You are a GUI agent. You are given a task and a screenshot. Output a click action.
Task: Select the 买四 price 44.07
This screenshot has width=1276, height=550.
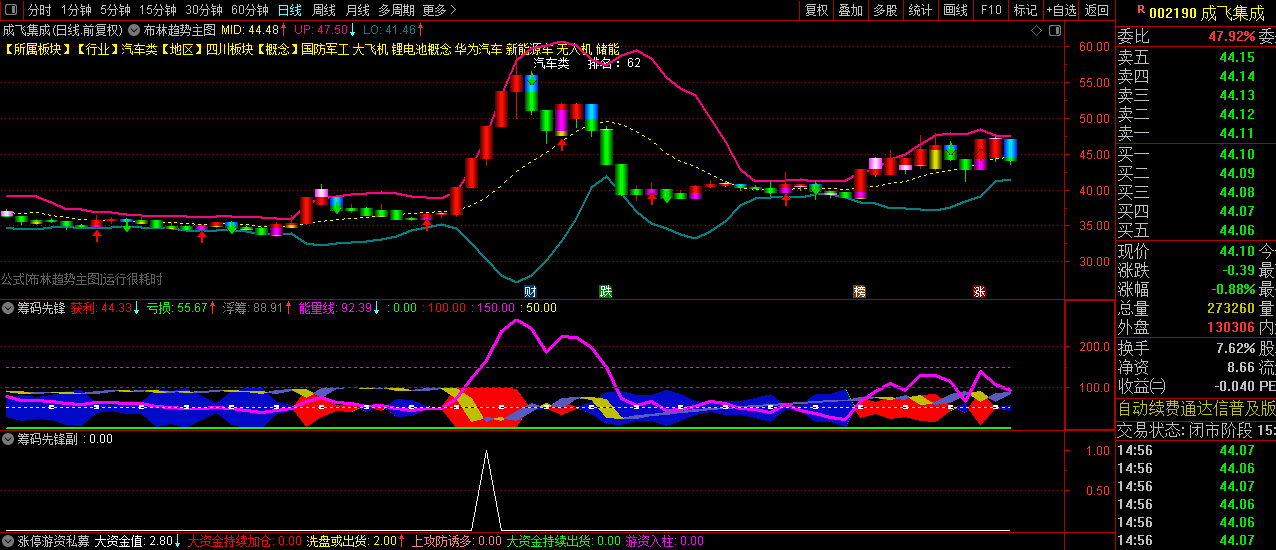point(1237,211)
